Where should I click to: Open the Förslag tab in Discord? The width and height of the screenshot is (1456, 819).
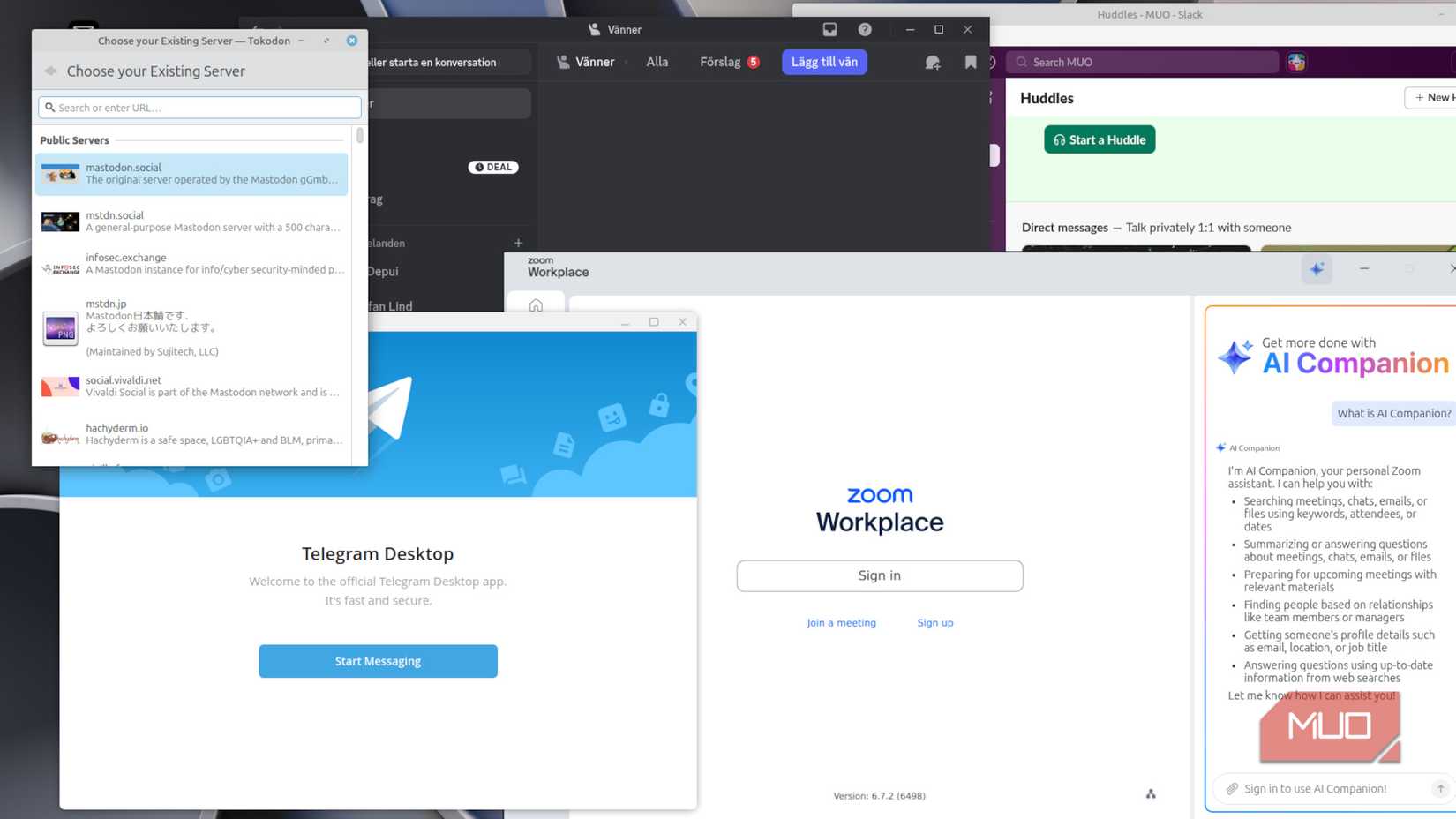(730, 62)
